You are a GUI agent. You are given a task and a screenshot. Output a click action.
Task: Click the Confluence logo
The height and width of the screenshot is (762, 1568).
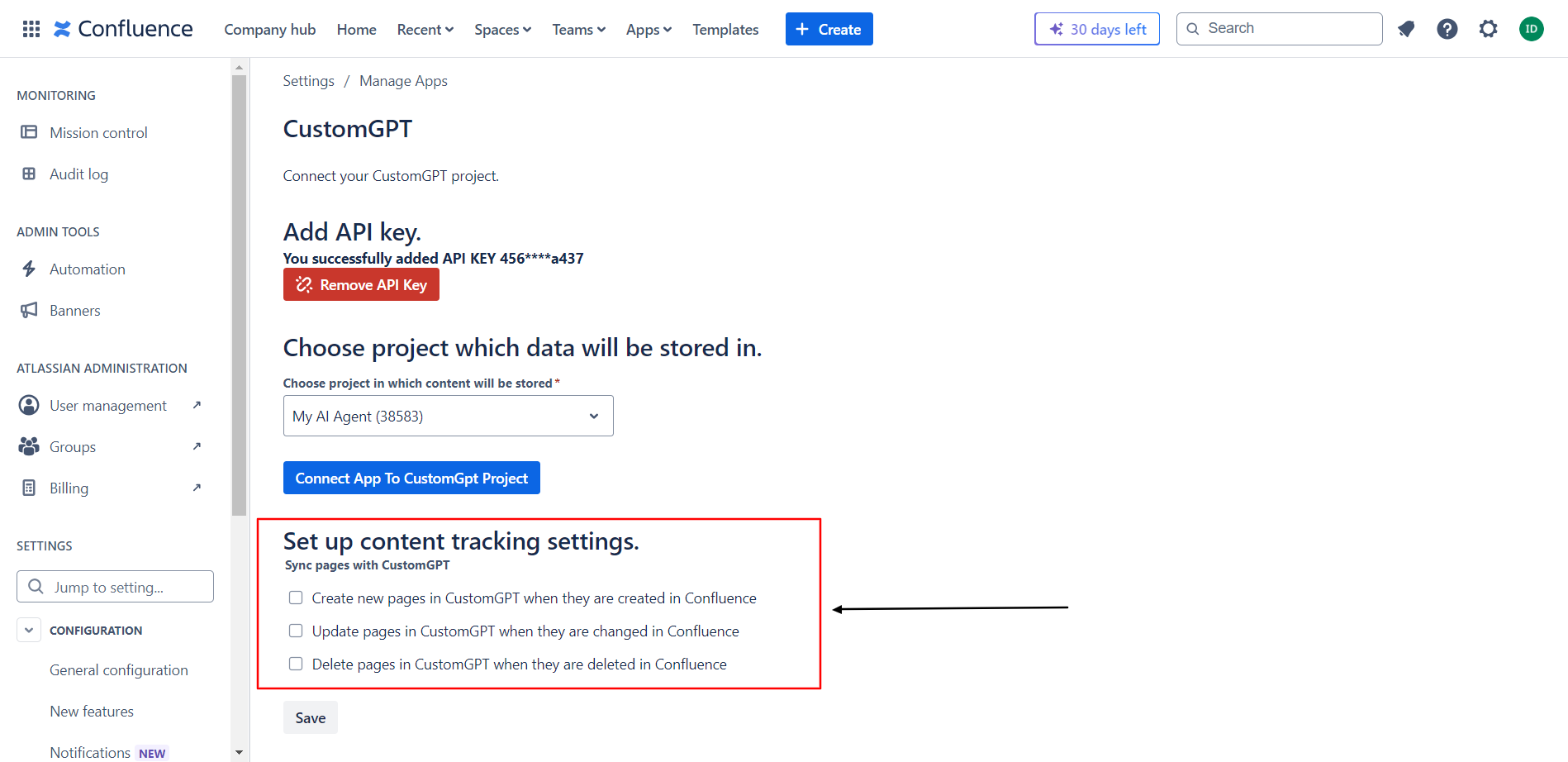tap(123, 29)
